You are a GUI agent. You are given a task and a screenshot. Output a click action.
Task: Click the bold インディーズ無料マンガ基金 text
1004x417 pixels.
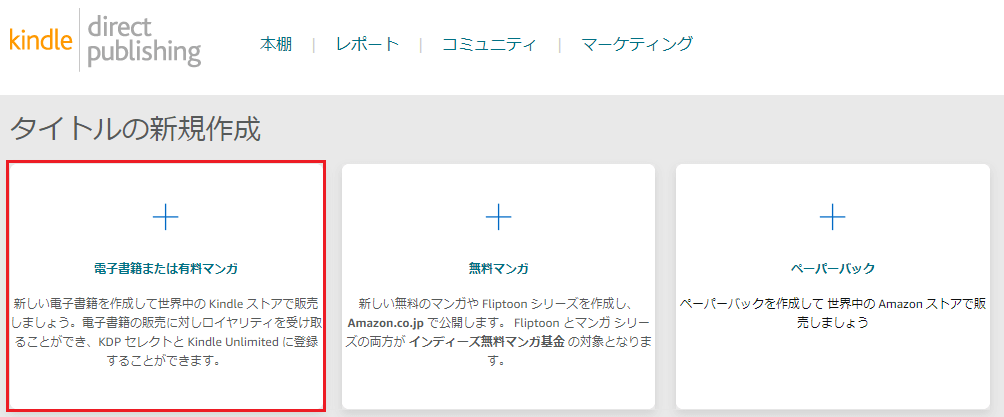click(488, 341)
